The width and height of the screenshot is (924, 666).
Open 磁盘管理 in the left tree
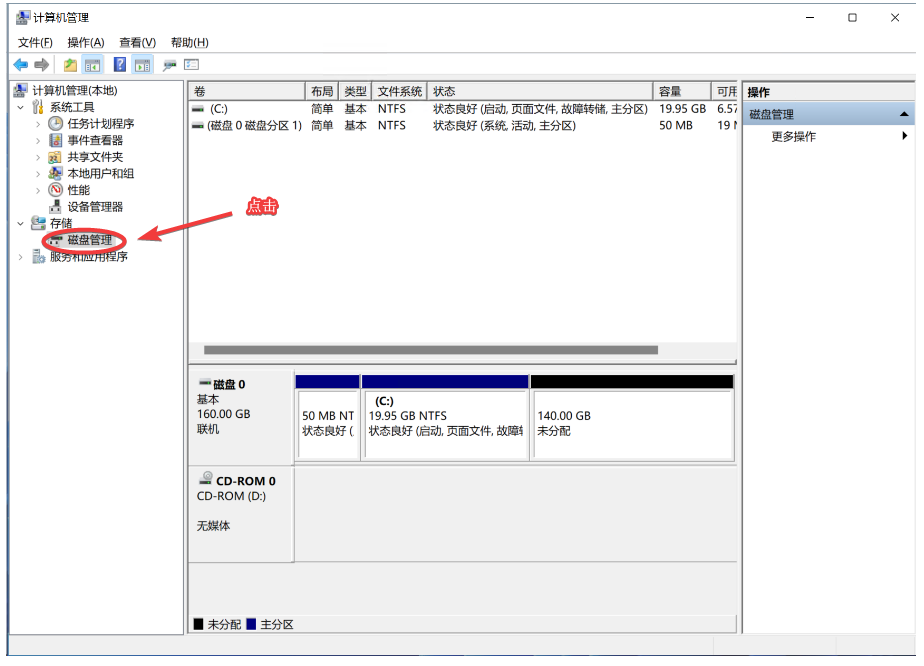pyautogui.click(x=89, y=240)
